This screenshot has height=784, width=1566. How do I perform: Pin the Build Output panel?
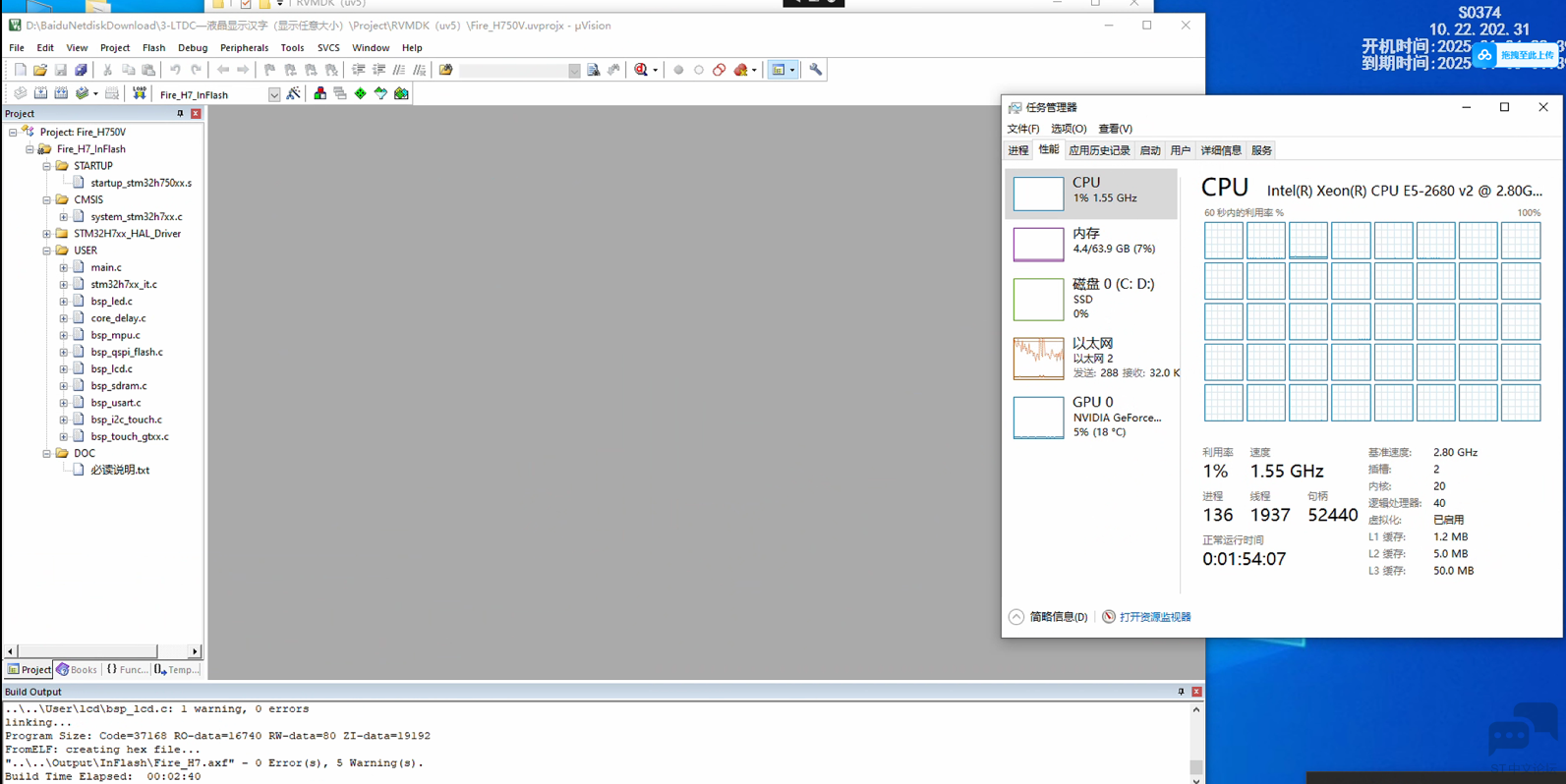pyautogui.click(x=1181, y=692)
